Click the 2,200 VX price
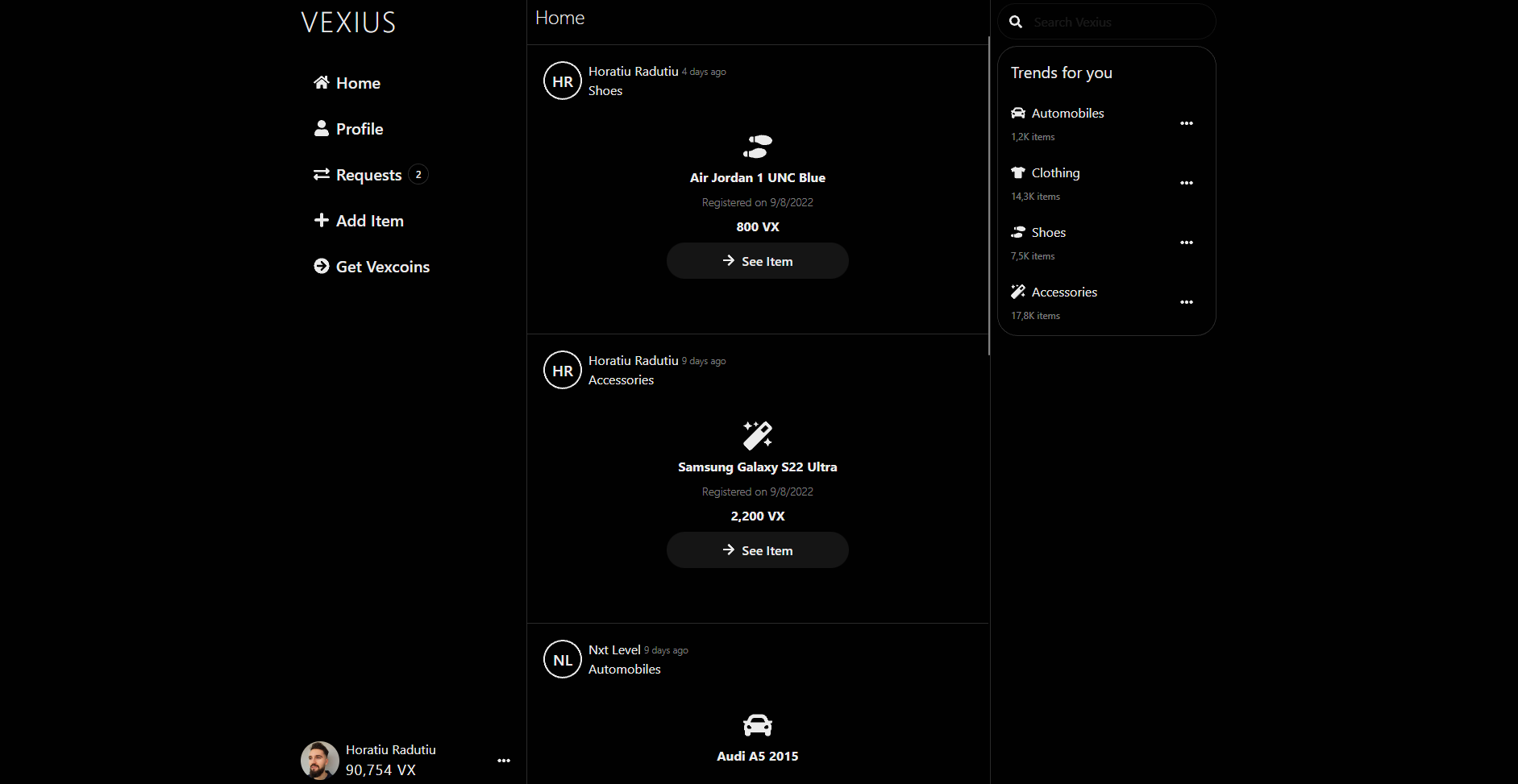Viewport: 1518px width, 784px height. pyautogui.click(x=758, y=516)
